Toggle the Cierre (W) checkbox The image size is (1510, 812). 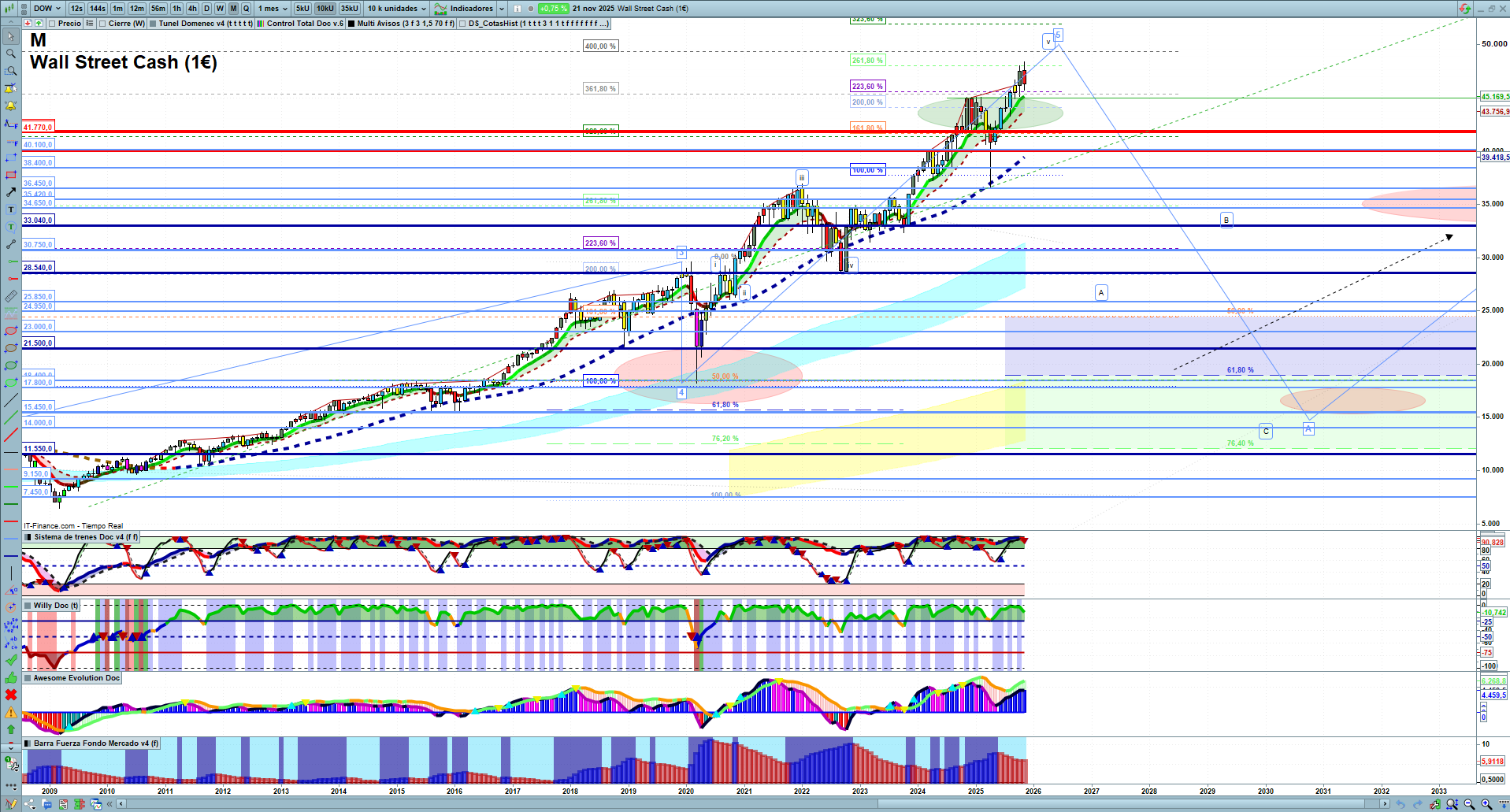coord(102,24)
